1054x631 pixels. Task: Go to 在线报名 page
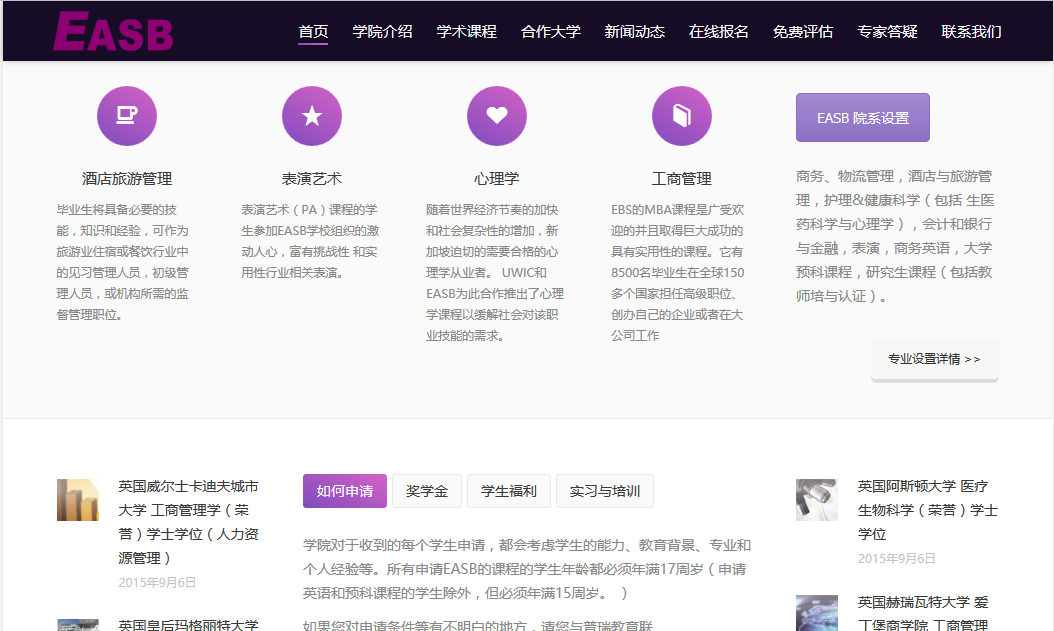click(718, 31)
